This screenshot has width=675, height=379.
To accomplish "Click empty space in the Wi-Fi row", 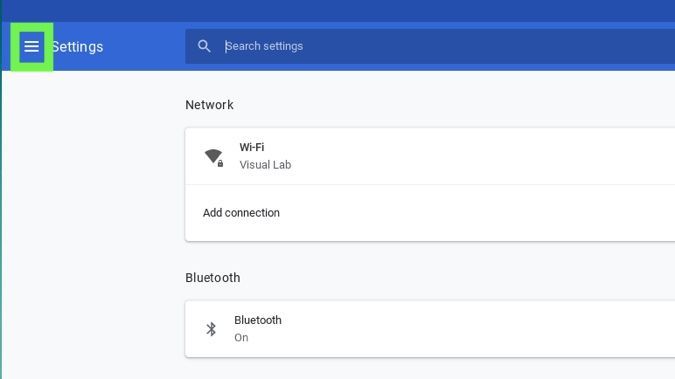I will (x=474, y=156).
